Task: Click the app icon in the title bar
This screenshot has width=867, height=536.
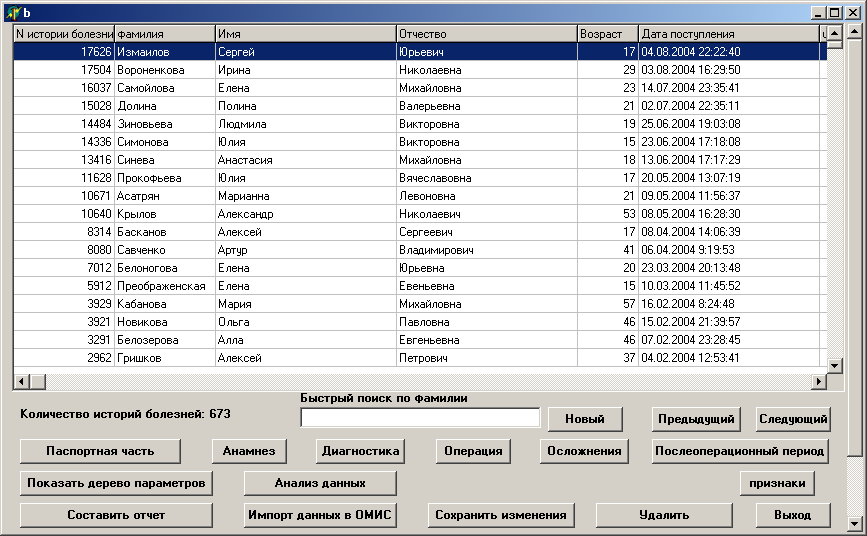Action: [13, 13]
